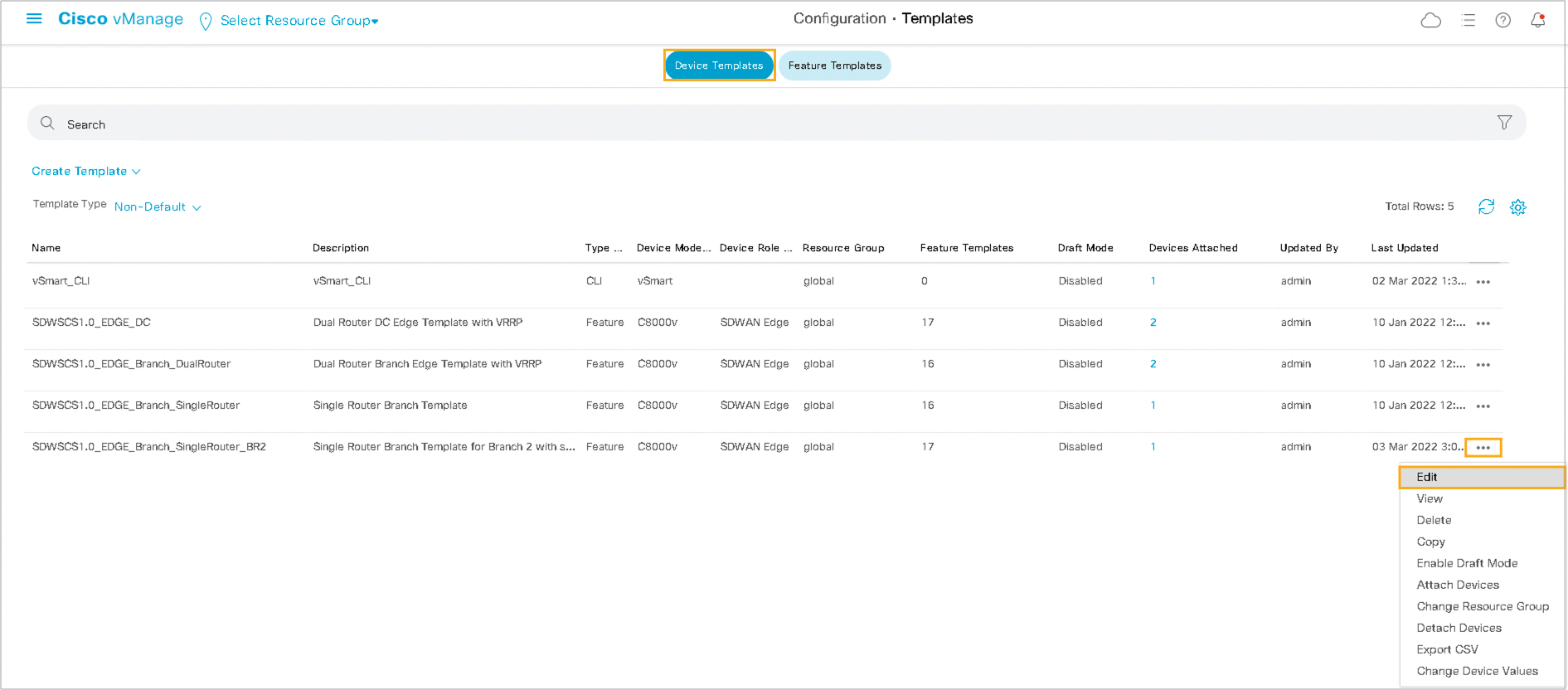Click the location pin icon
1568x690 pixels.
206,22
